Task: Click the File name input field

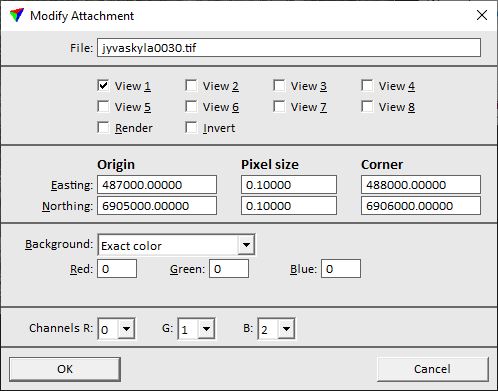Action: click(289, 48)
